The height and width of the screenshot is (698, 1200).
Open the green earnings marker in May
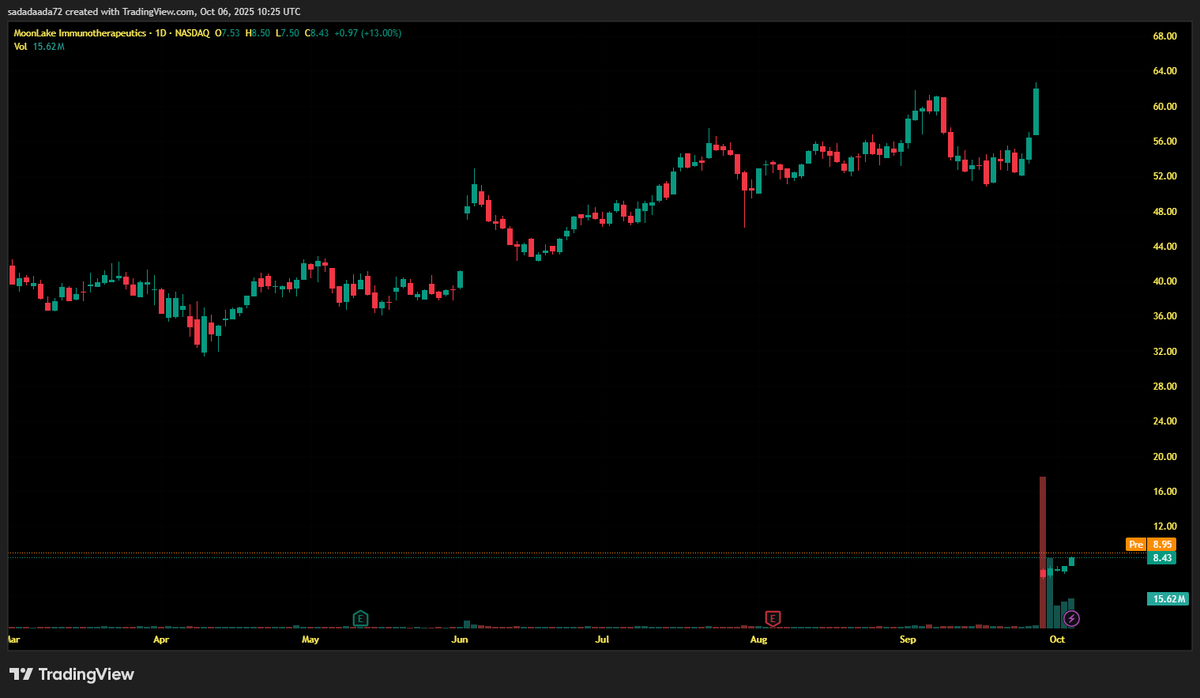360,618
